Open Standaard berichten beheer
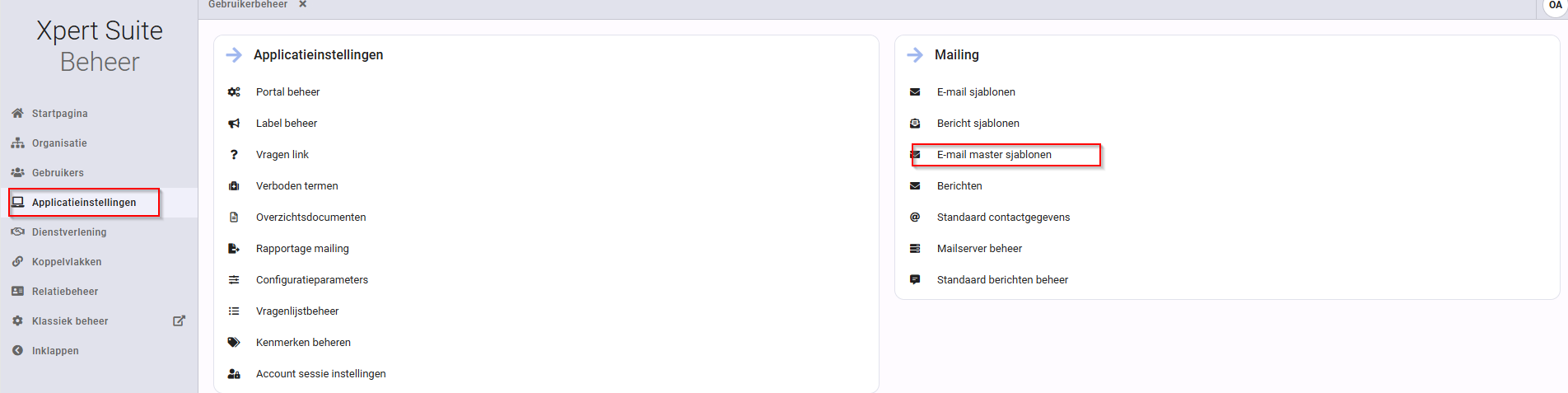This screenshot has width=1568, height=393. [1002, 279]
